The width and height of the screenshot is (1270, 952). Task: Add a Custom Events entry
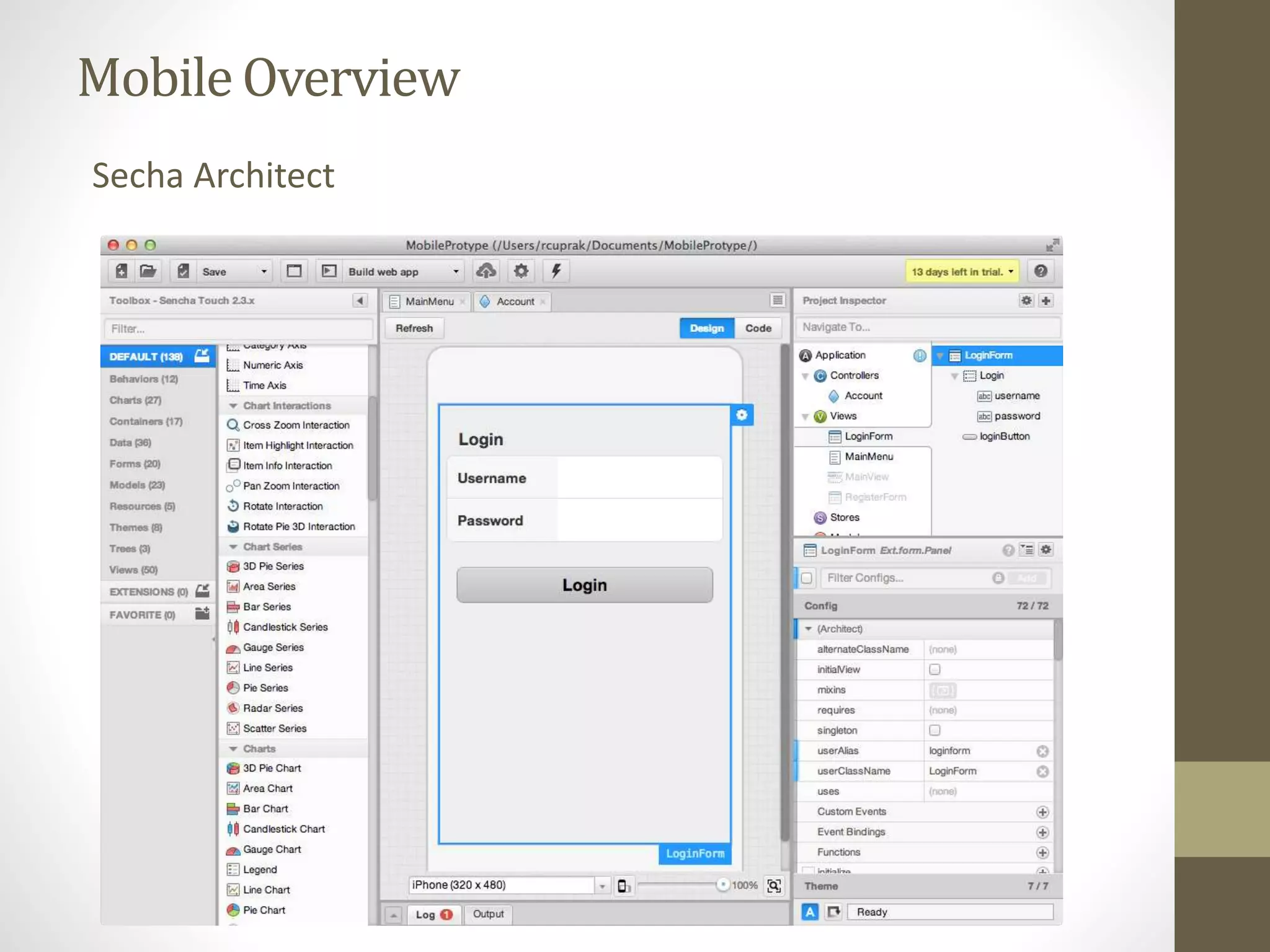(1042, 812)
